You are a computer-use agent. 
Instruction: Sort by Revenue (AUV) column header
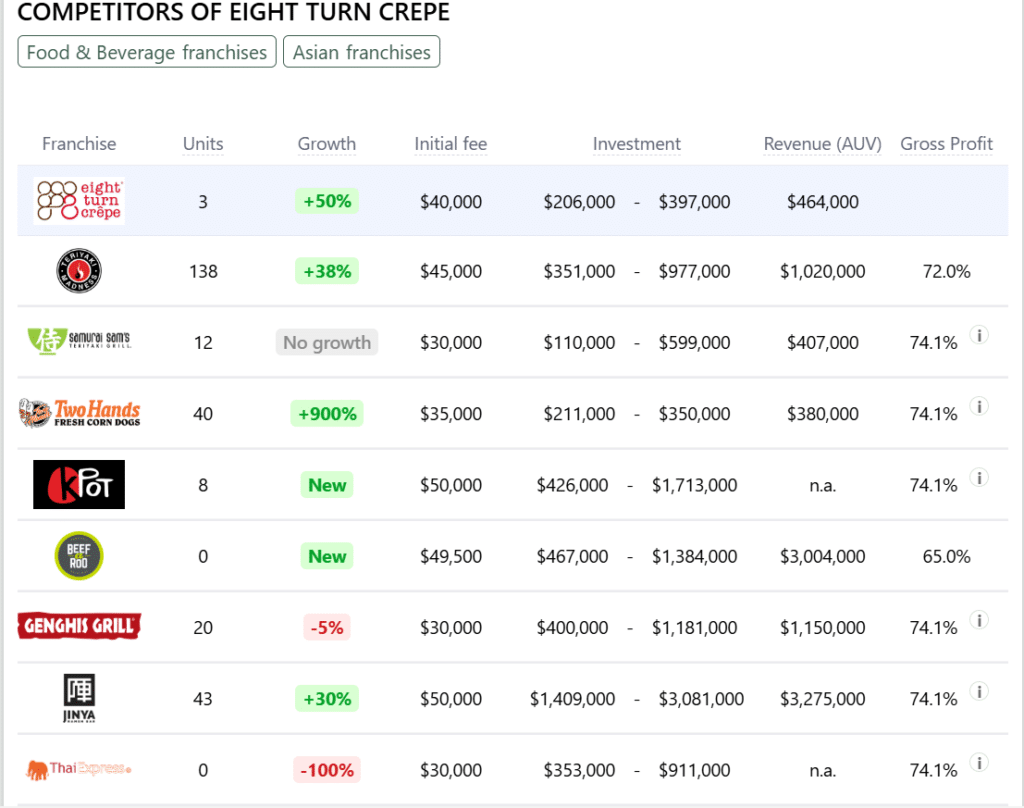coord(823,144)
